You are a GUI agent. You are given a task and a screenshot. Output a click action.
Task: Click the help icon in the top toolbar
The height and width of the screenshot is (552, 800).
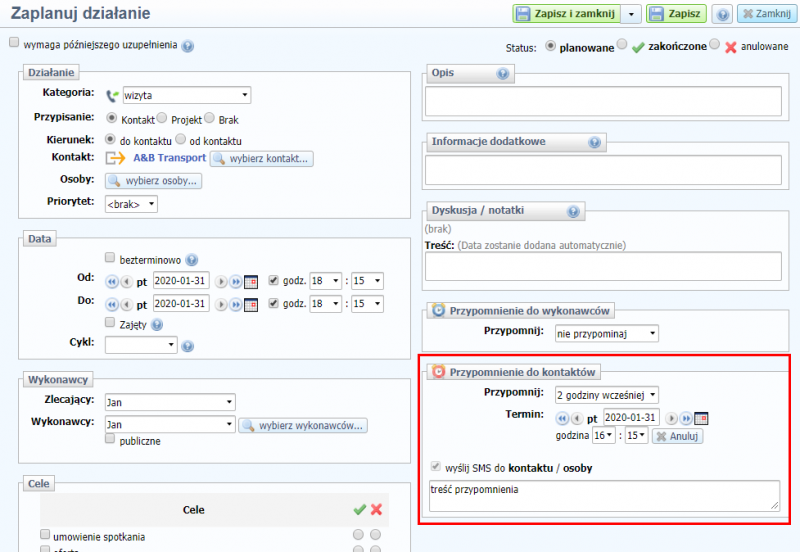722,14
